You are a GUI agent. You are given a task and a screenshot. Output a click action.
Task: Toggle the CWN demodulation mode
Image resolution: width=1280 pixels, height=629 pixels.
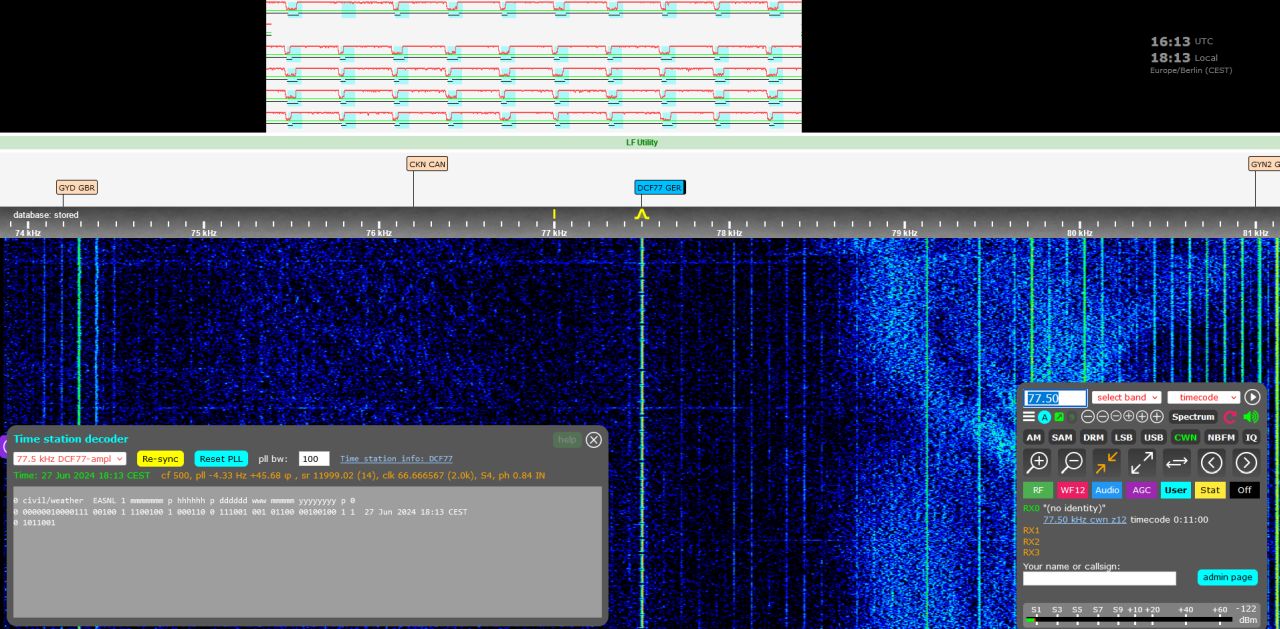(x=1185, y=437)
